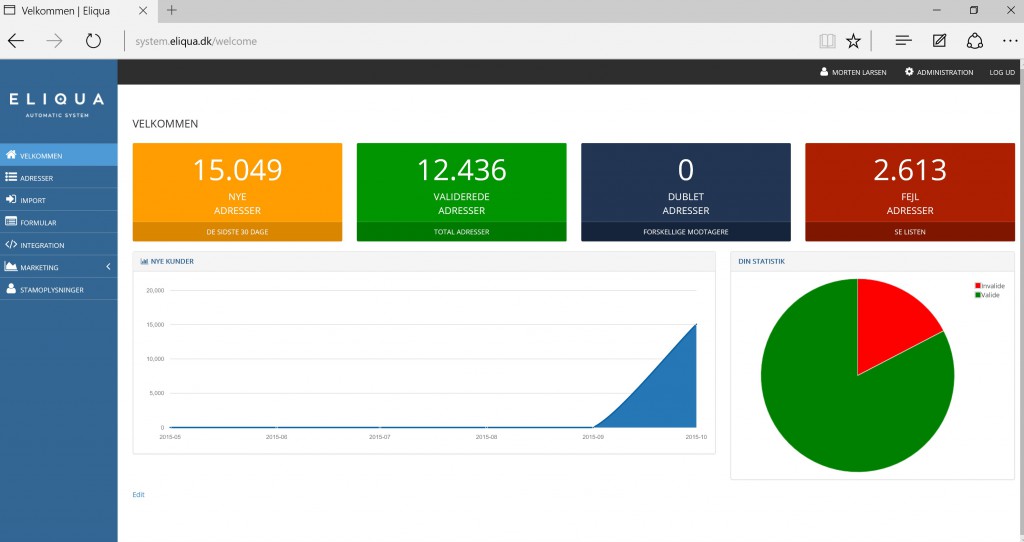Expand the Marketing submenu chevron
1024x542 pixels.
108,266
